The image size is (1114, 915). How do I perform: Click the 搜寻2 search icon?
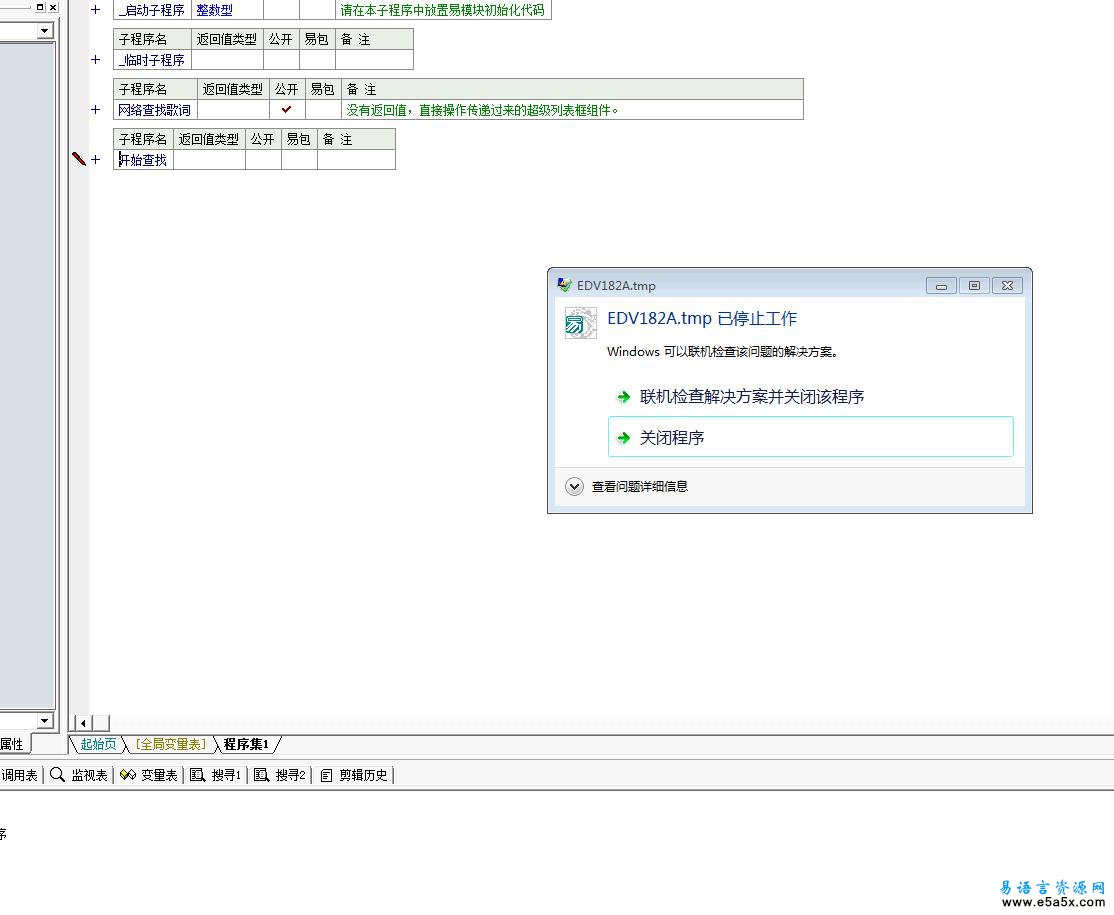[x=261, y=775]
